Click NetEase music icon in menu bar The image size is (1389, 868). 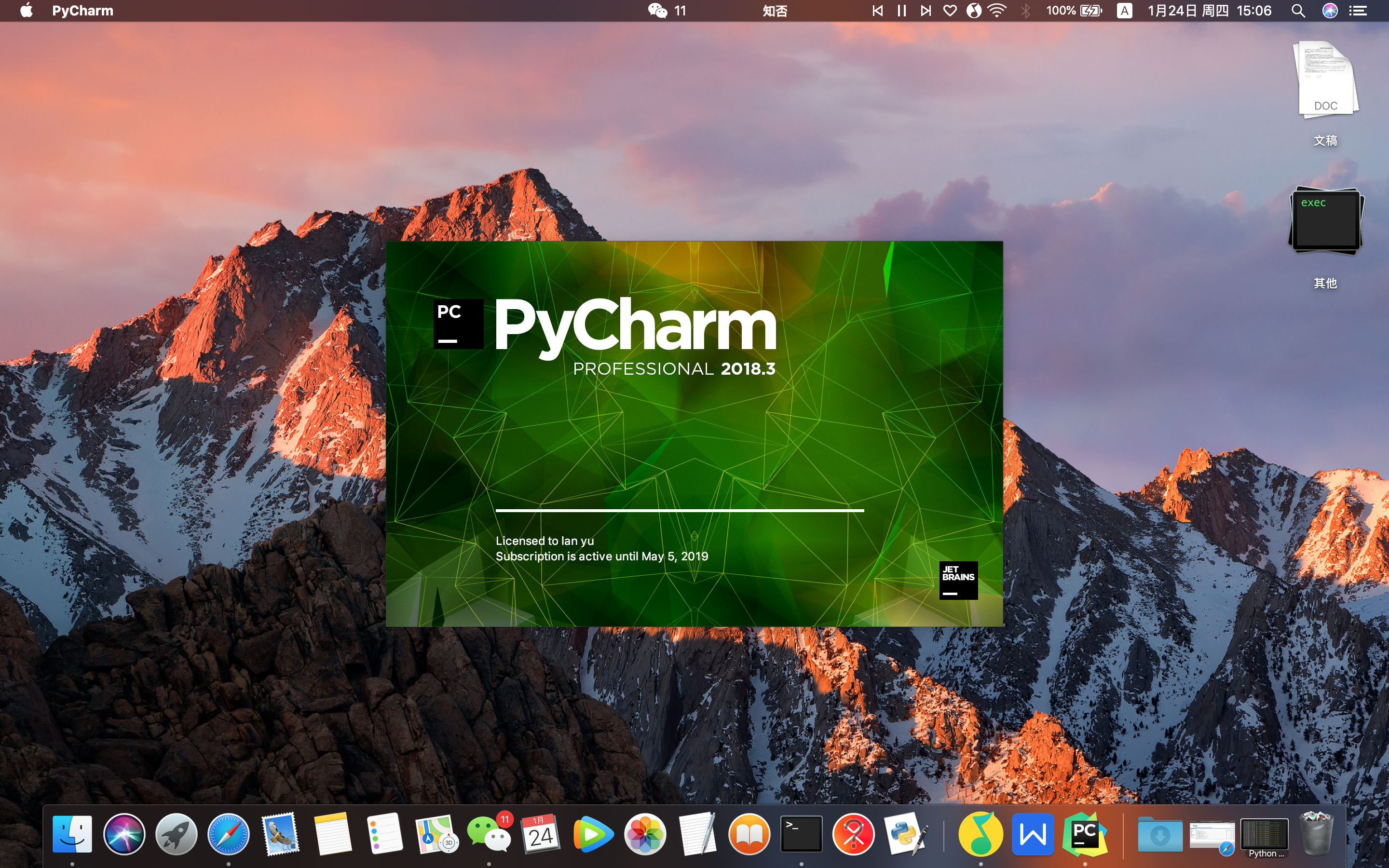coord(974,10)
